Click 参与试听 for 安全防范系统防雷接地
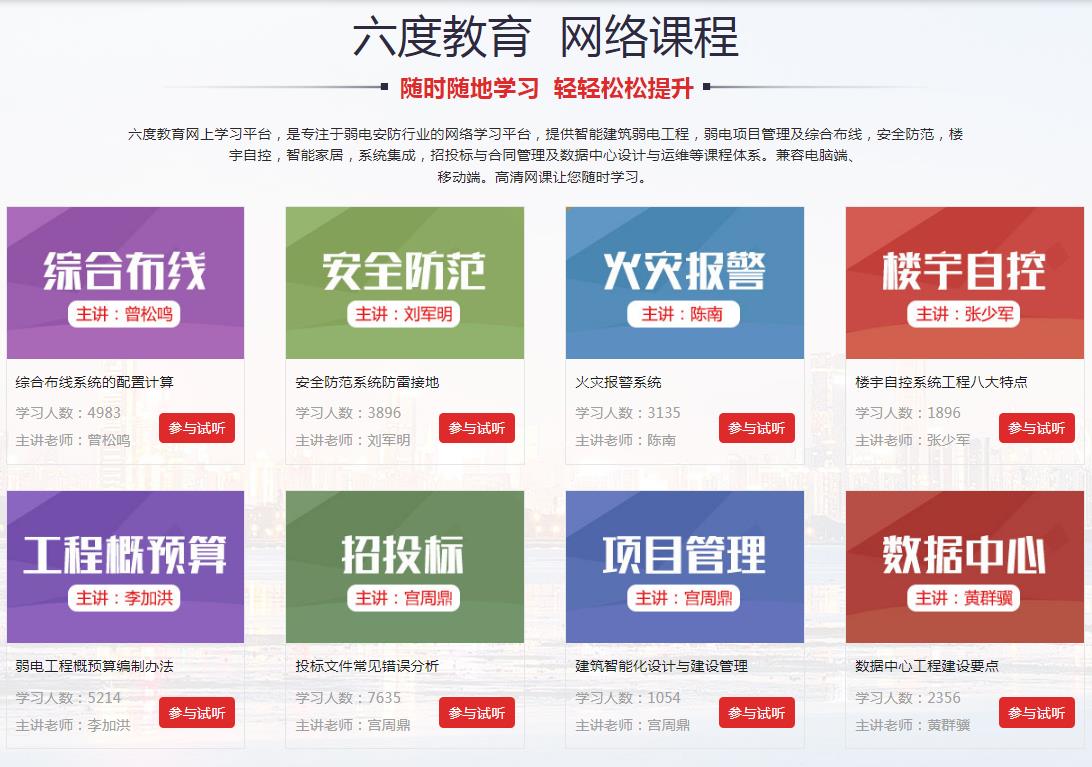Viewport: 1092px width, 767px height. [x=477, y=428]
